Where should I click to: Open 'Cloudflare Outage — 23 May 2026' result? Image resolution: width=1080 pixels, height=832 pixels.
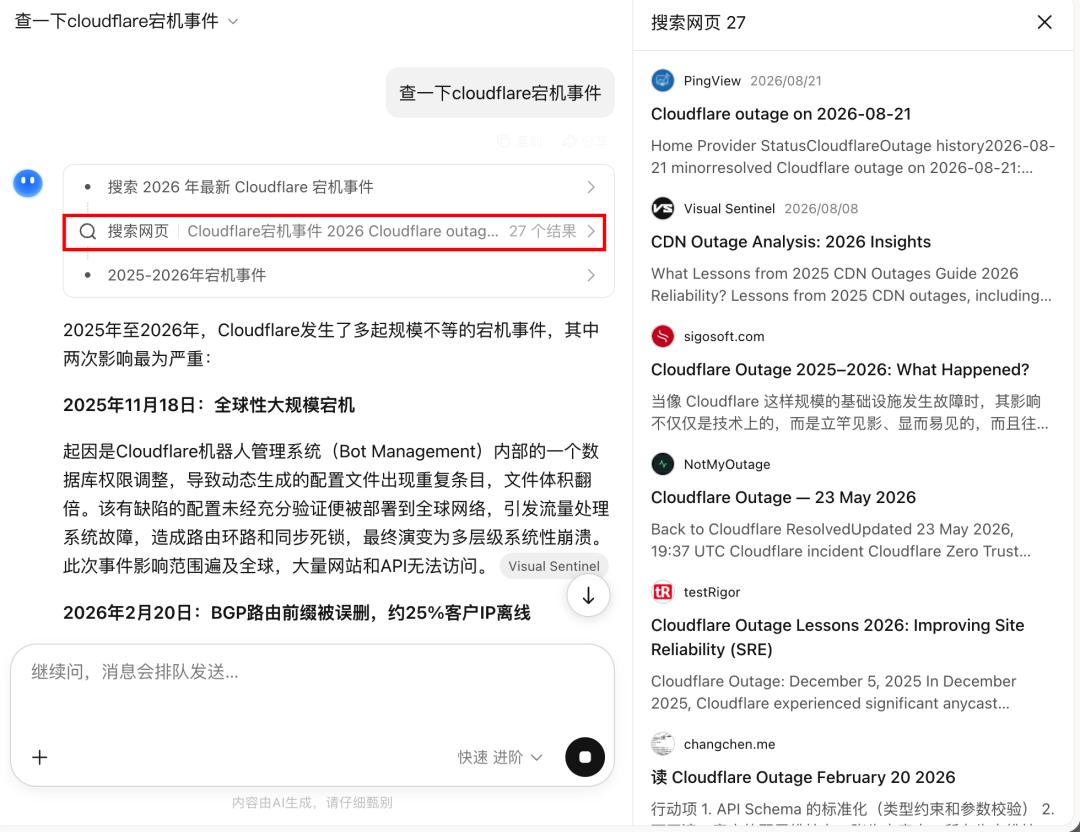[x=783, y=497]
